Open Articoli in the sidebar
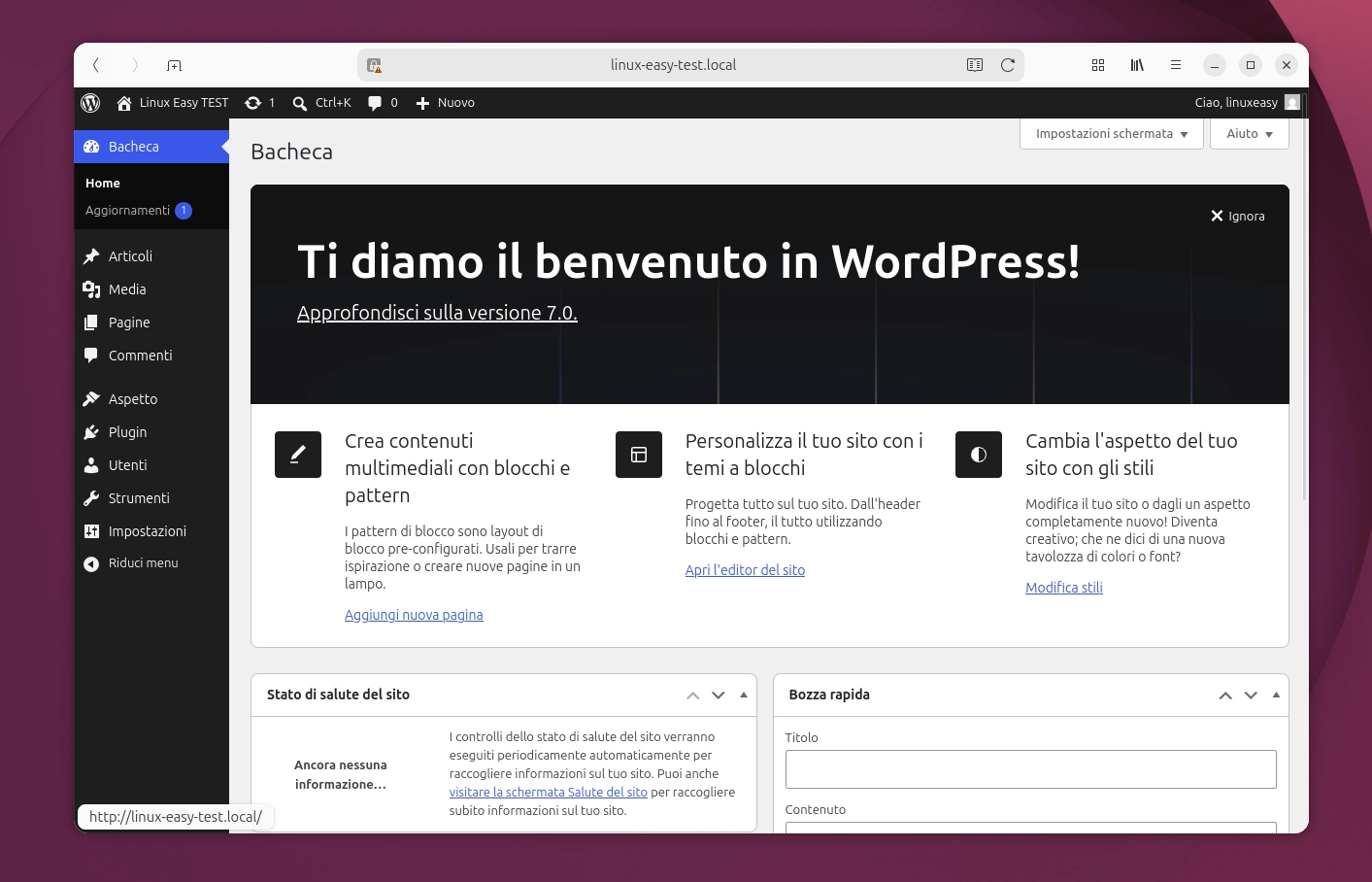The image size is (1372, 882). [151, 256]
